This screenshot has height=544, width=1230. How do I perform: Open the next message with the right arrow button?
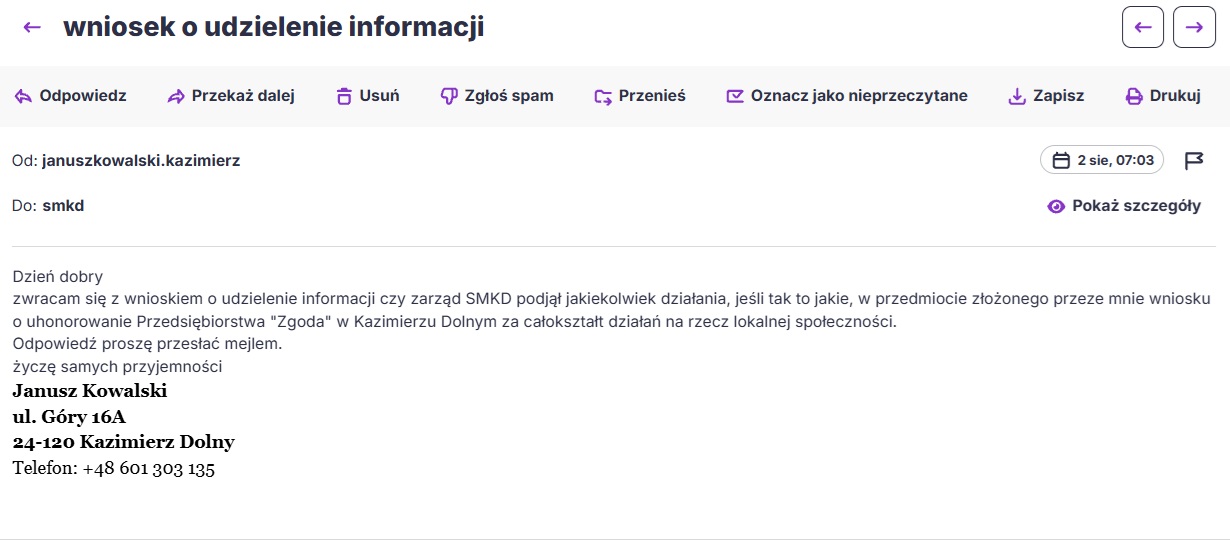(x=1194, y=27)
